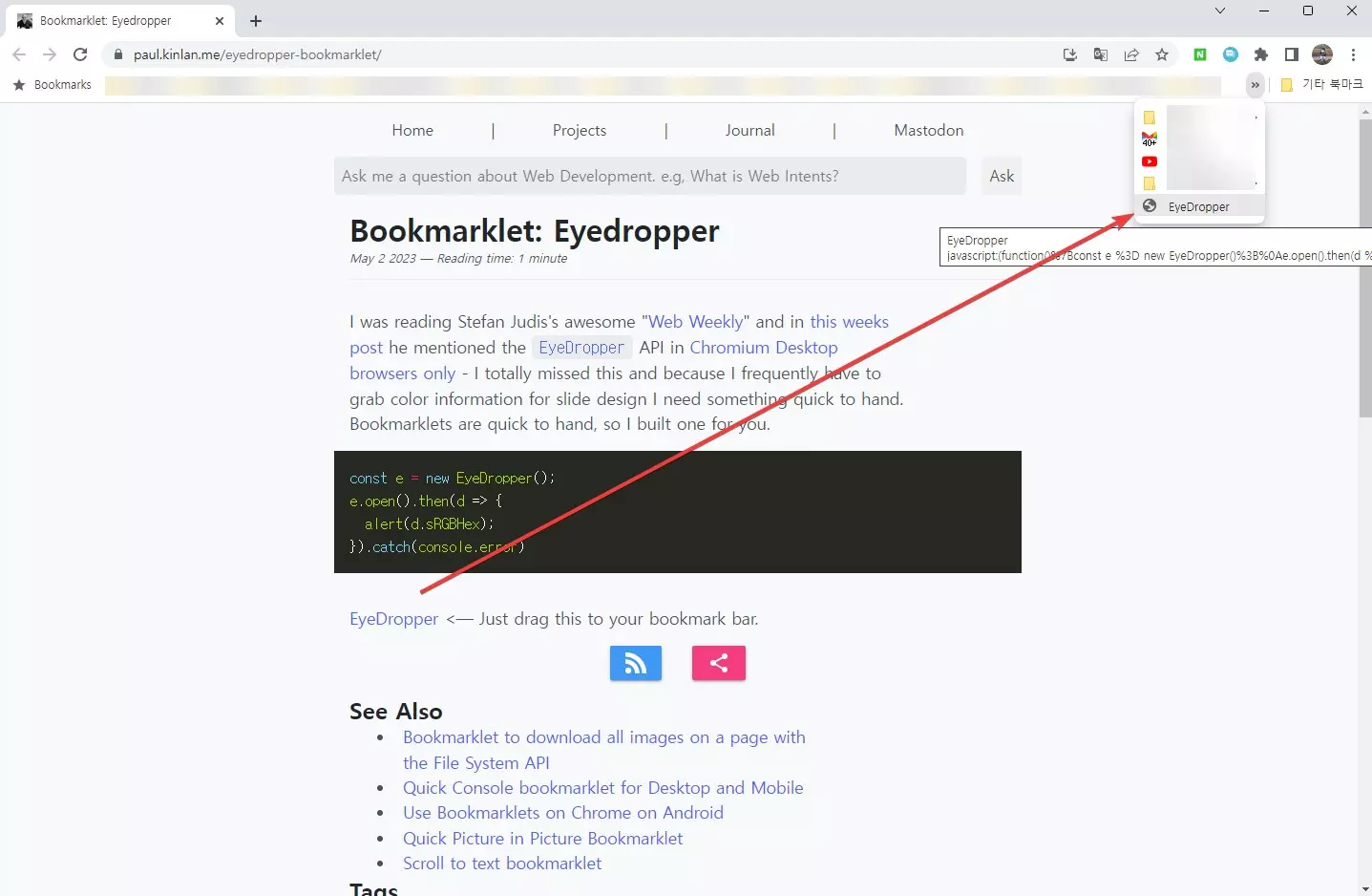1372x896 pixels.
Task: Click the page vertical scrollbar thumb
Action: click(1365, 269)
